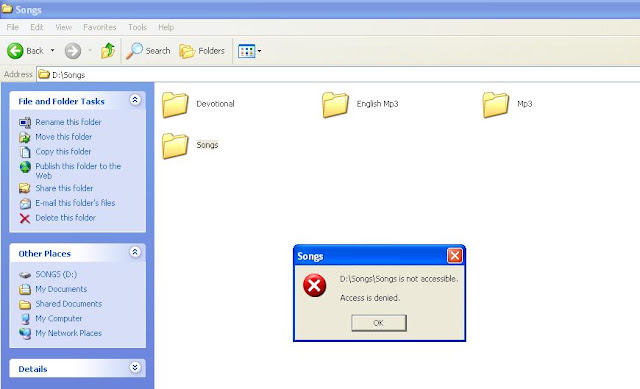Click OK in the Songs error dialog
This screenshot has height=389, width=640.
[379, 323]
